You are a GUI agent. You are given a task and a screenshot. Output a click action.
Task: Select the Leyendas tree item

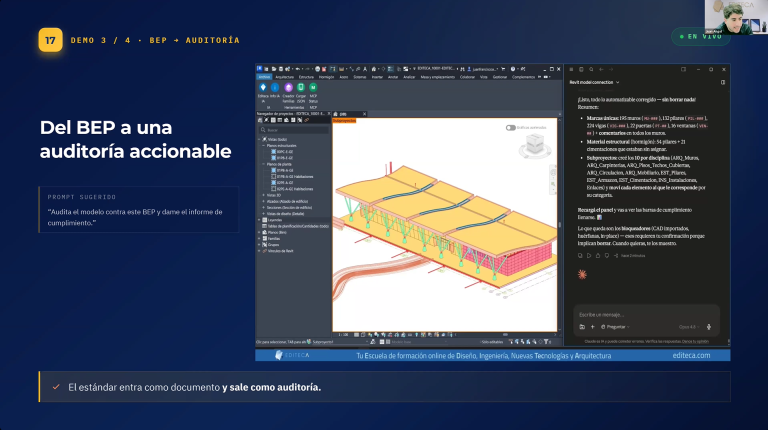275,220
